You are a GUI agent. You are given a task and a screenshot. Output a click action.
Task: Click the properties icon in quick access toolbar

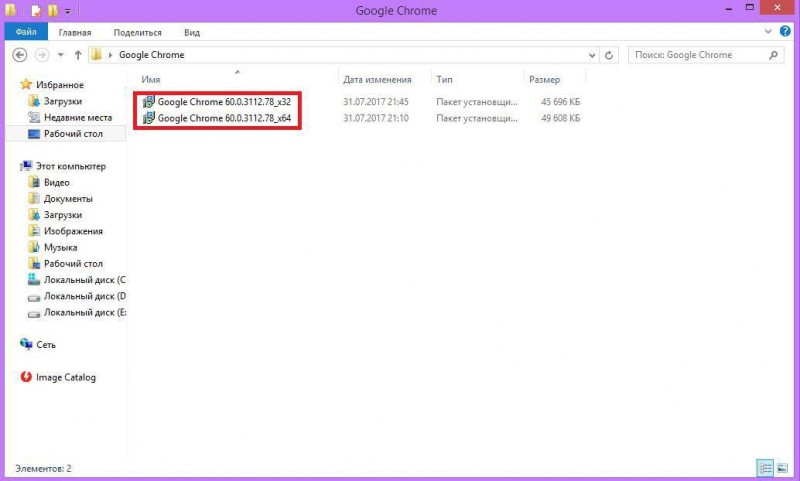pyautogui.click(x=36, y=10)
